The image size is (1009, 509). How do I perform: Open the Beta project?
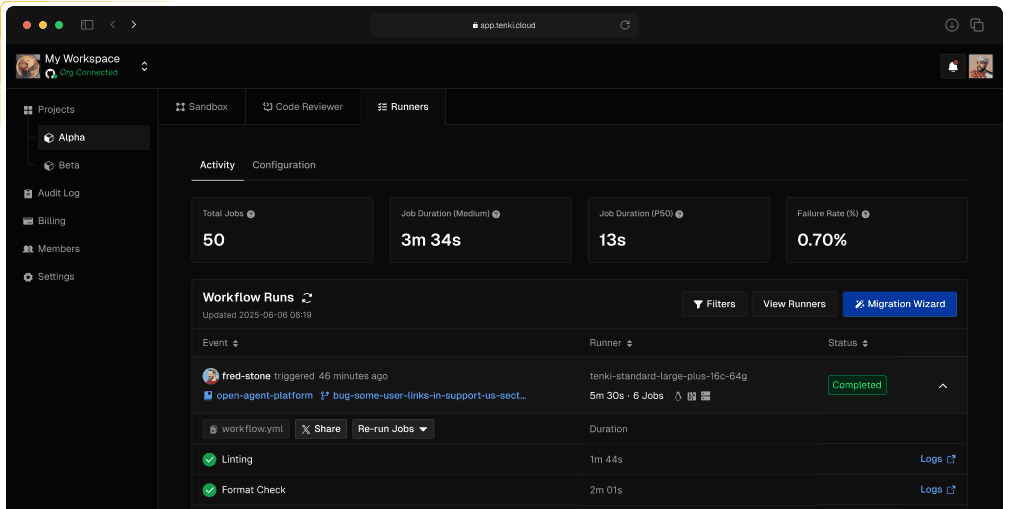[x=62, y=165]
